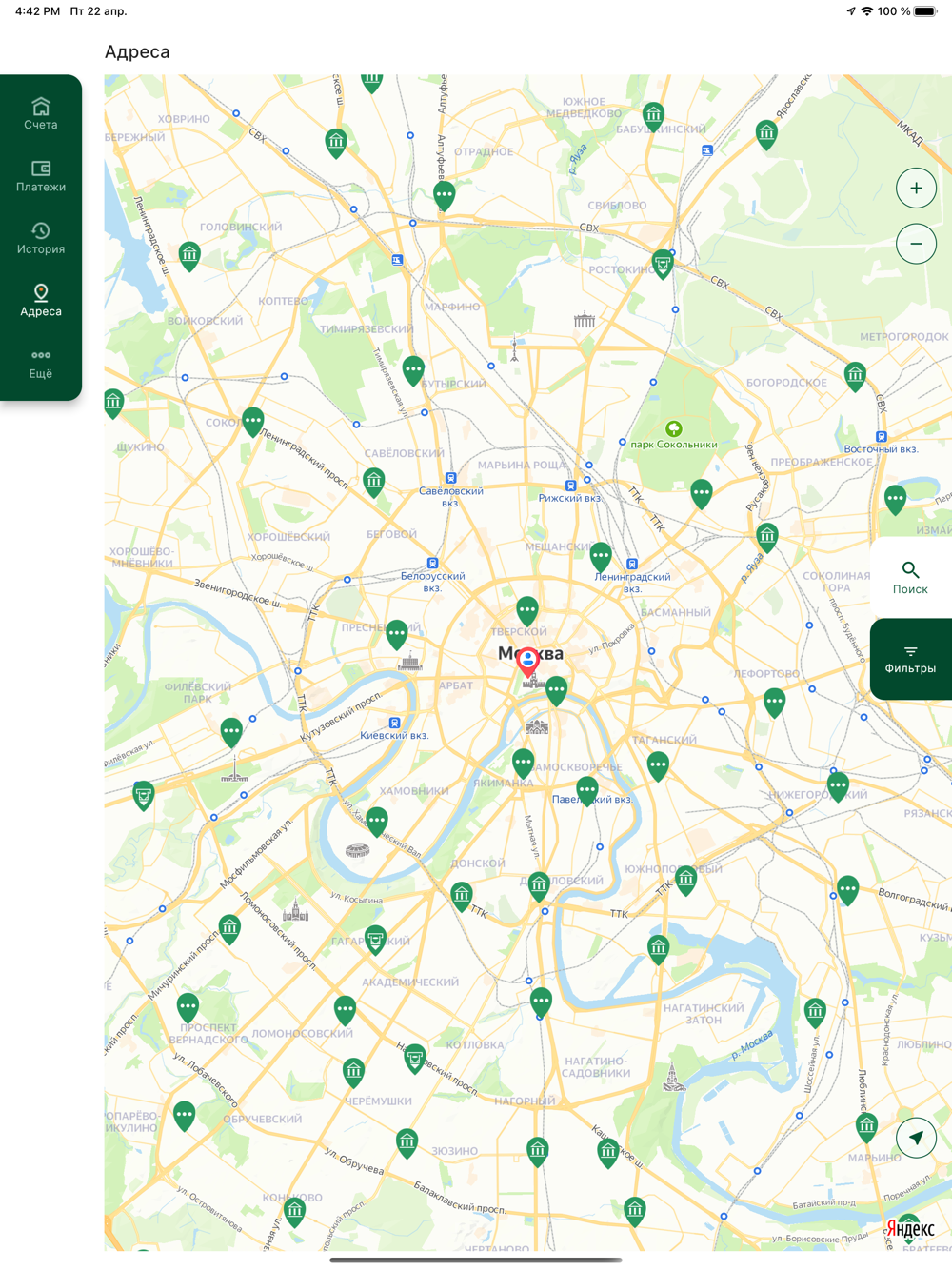Open cluster pin at Хамовники
The image size is (952, 1270).
tap(377, 823)
